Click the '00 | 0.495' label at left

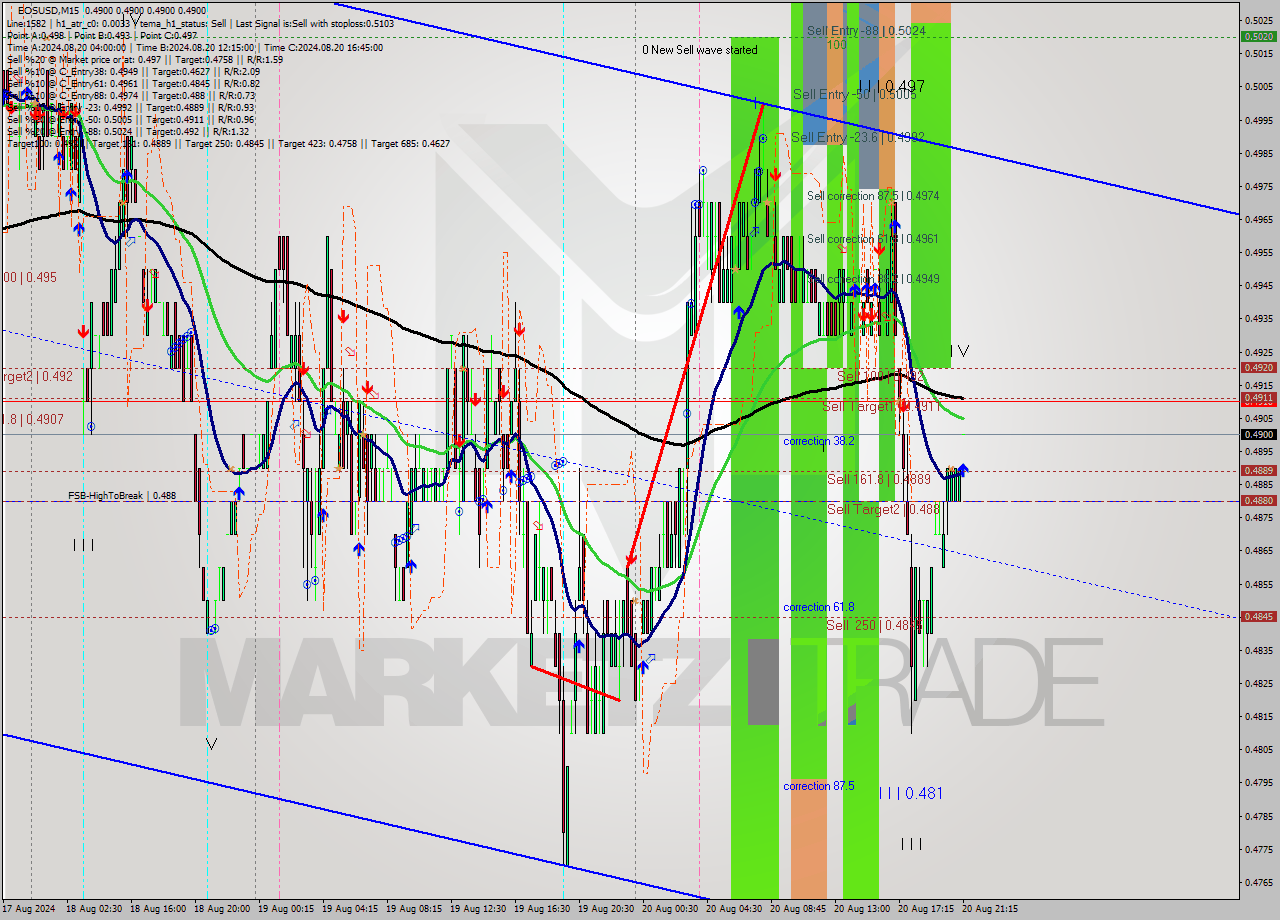pyautogui.click(x=29, y=277)
